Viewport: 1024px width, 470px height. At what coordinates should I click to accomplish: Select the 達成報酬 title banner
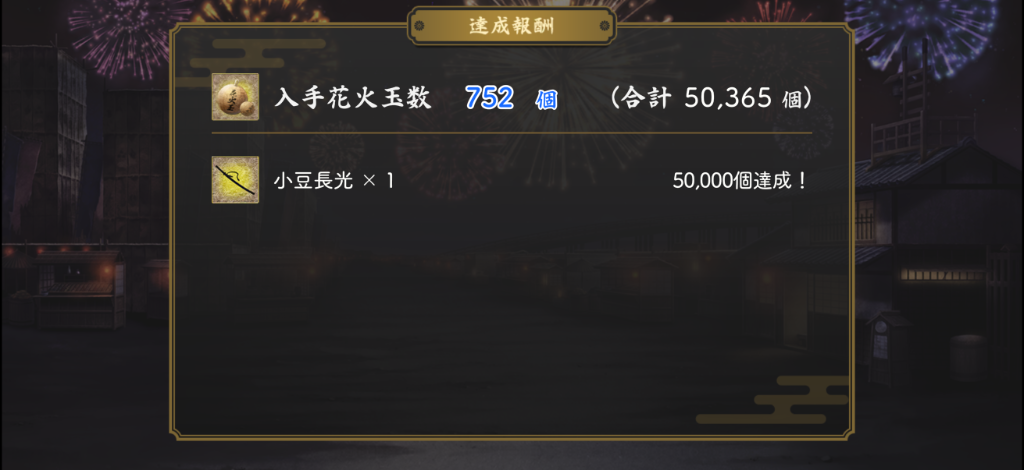pyautogui.click(x=512, y=26)
